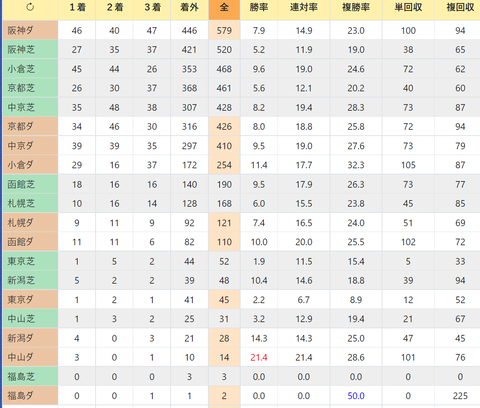Sort by 3着 column header
This screenshot has width=480, height=408.
[152, 8]
